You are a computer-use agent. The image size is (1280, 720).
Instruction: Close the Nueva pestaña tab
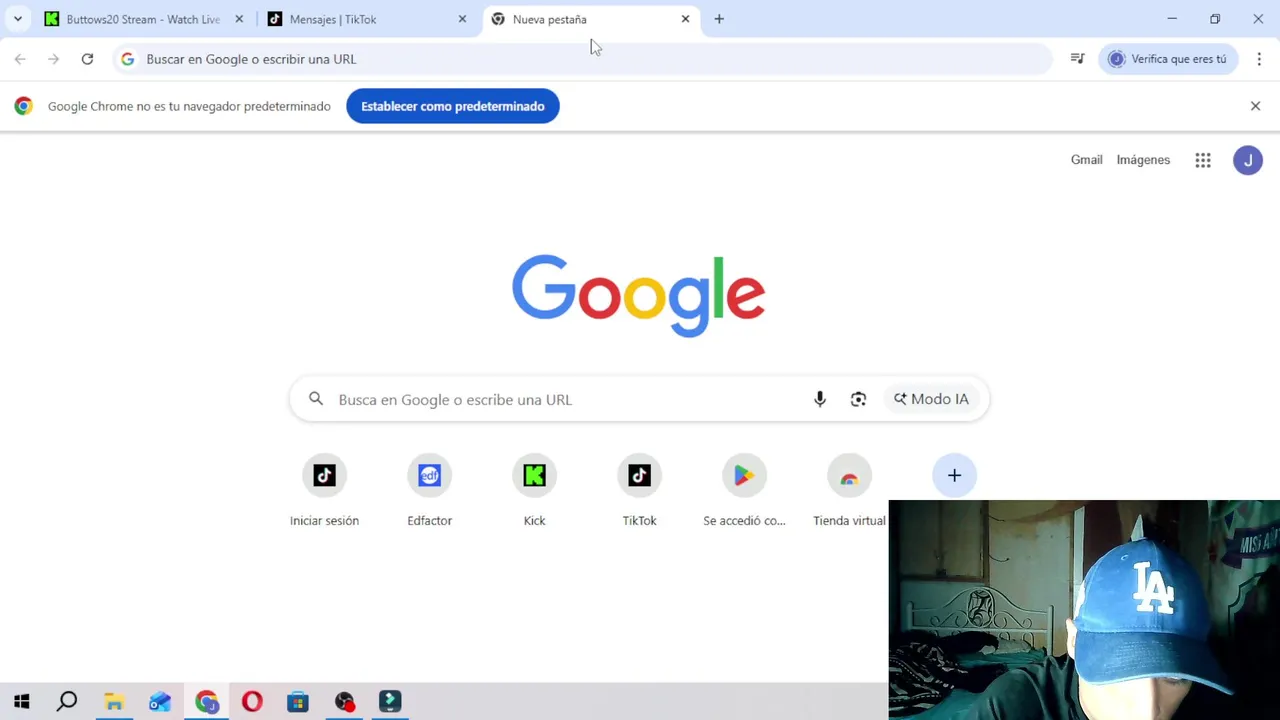[685, 19]
